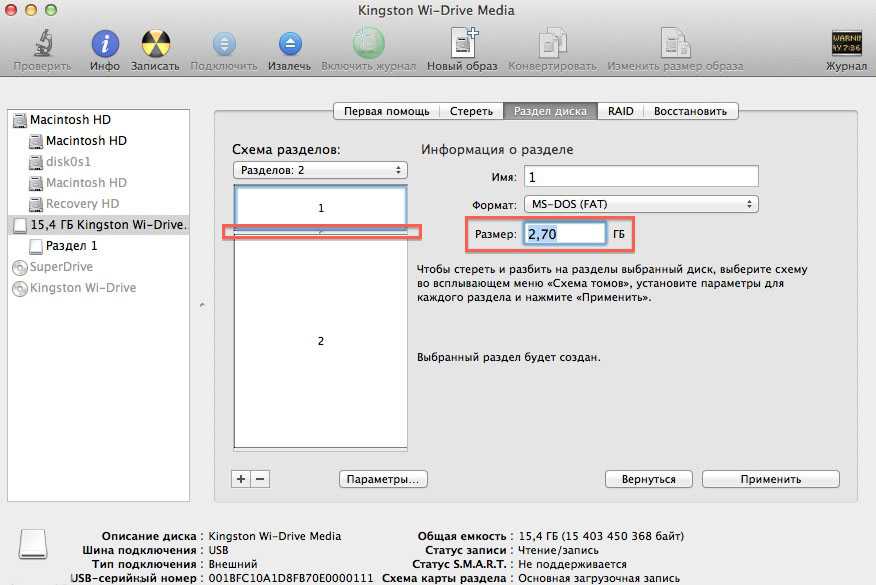Click the Изменить размер образа icon
876x585 pixels.
(x=675, y=42)
